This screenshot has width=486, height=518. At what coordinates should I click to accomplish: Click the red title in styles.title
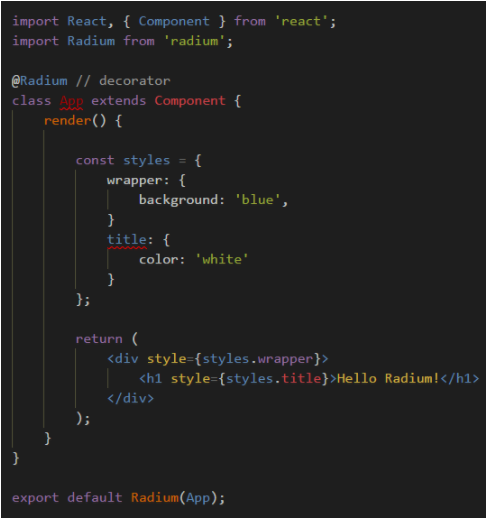pyautogui.click(x=301, y=379)
